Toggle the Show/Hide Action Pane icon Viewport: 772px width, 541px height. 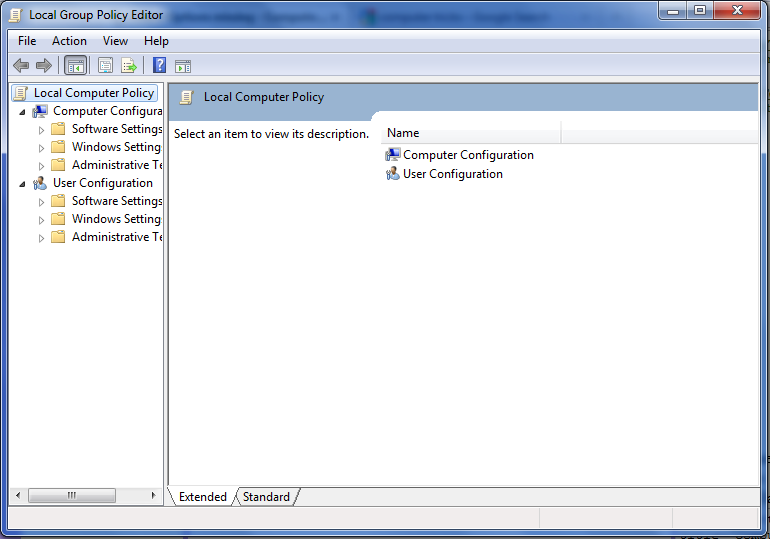[x=183, y=66]
